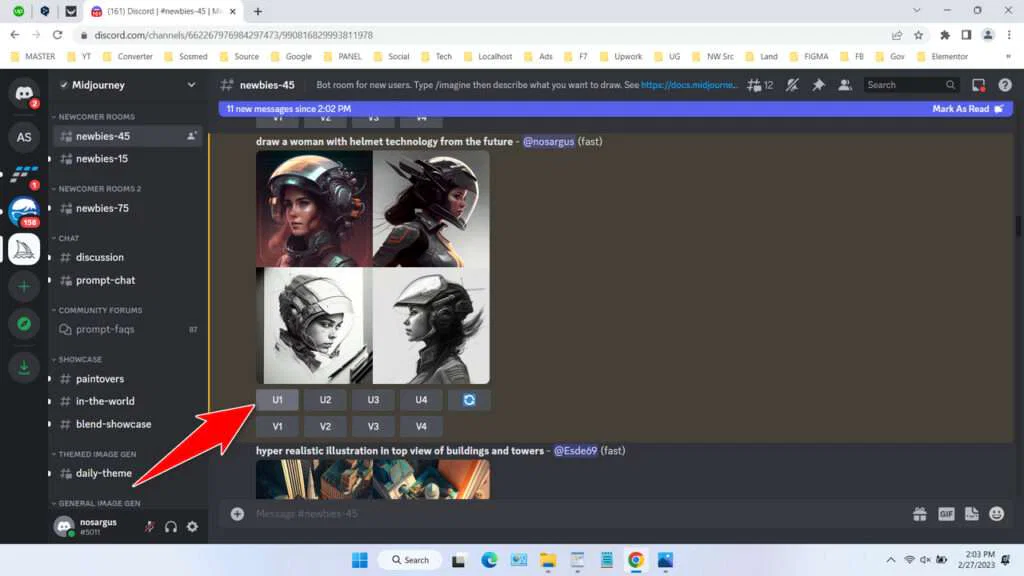1024x576 pixels.
Task: Browse the channel threads
Action: point(755,86)
